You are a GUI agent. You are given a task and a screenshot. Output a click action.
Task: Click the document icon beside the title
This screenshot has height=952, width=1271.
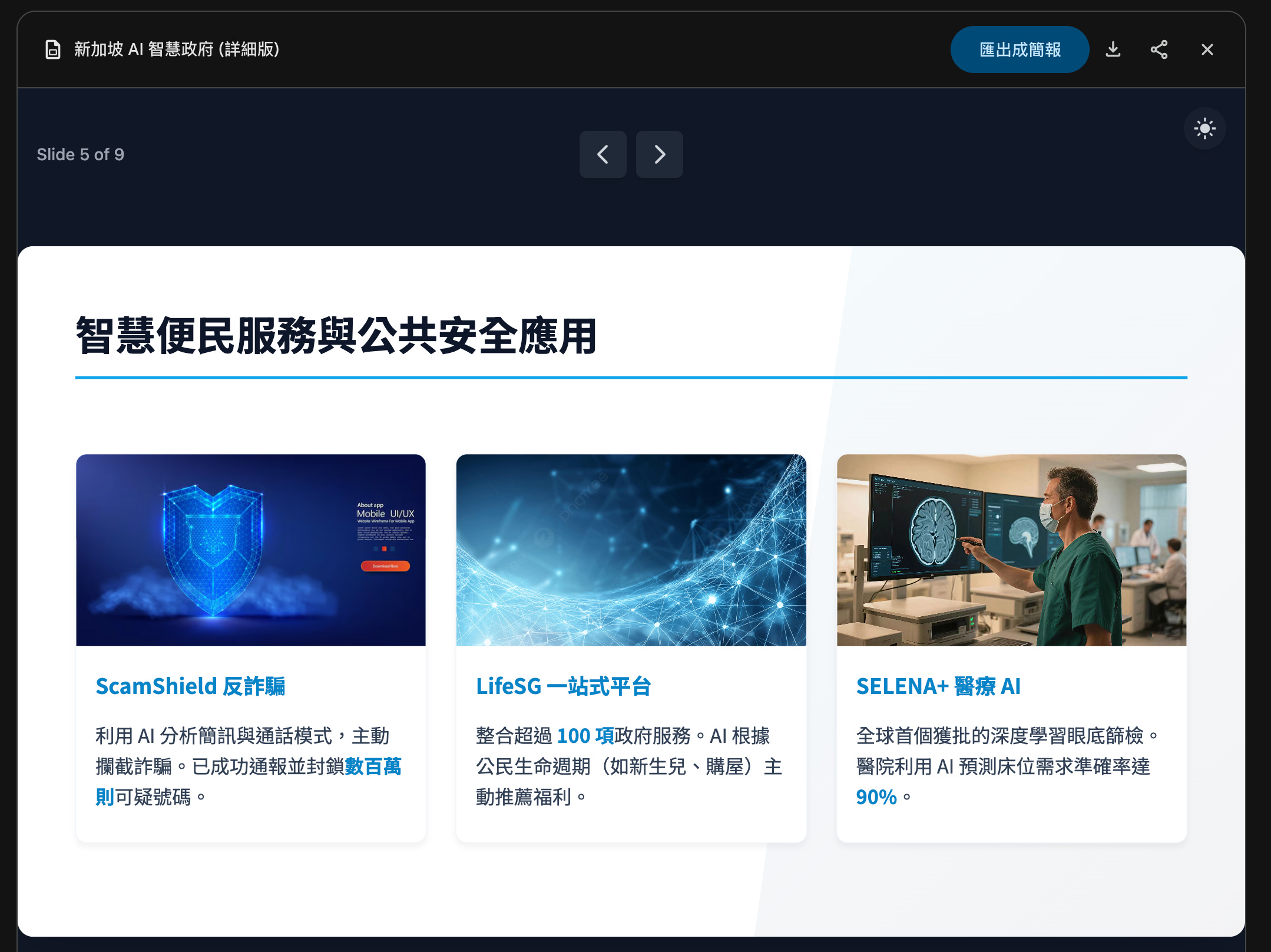[53, 49]
